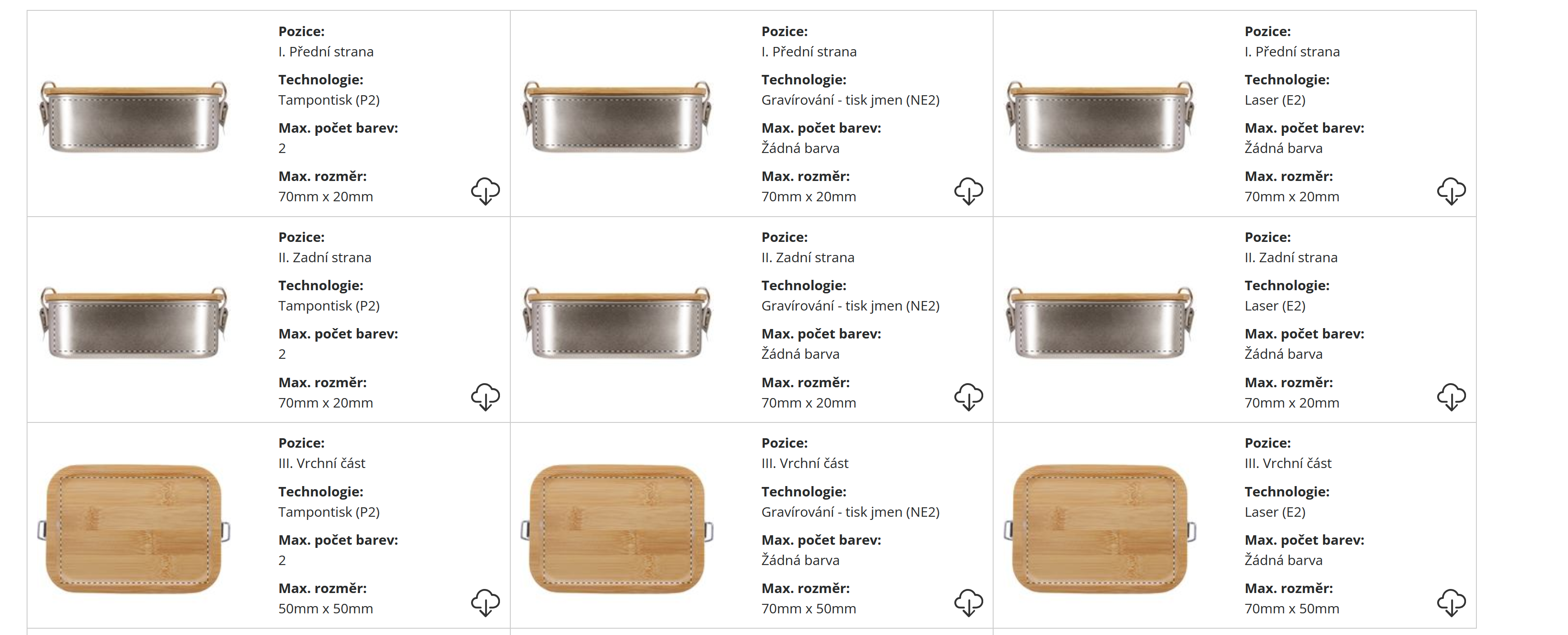Download template for back side Laser (E2)

1451,397
